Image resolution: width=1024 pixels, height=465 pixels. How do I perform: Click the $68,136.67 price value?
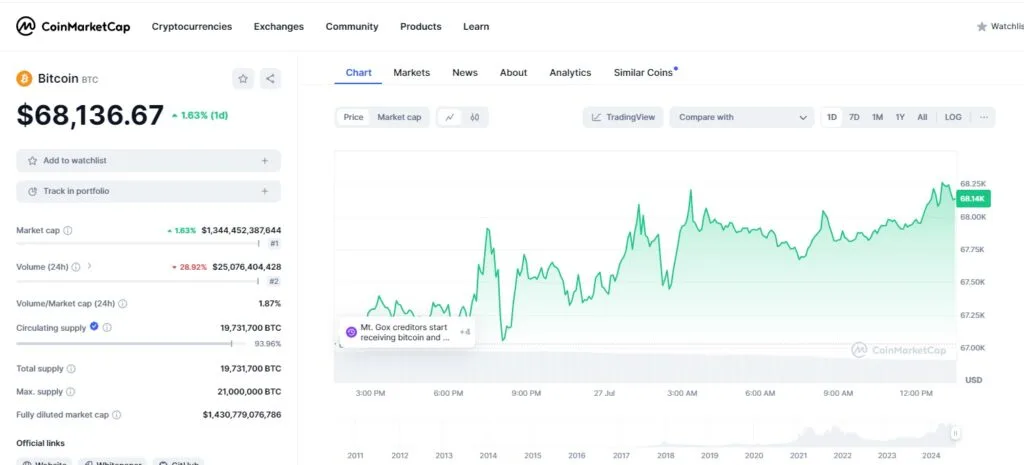tap(90, 115)
